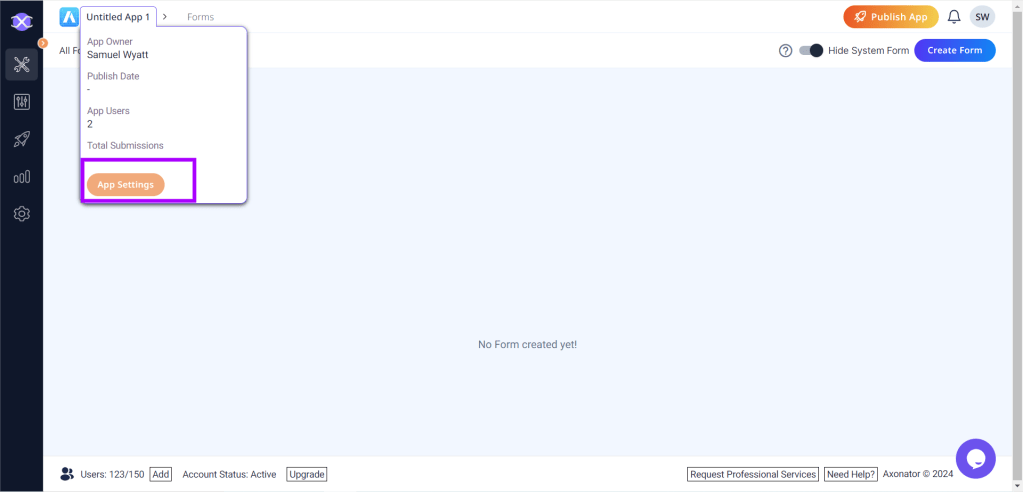Open the SW user profile menu
Image resolution: width=1023 pixels, height=492 pixels.
(x=982, y=17)
